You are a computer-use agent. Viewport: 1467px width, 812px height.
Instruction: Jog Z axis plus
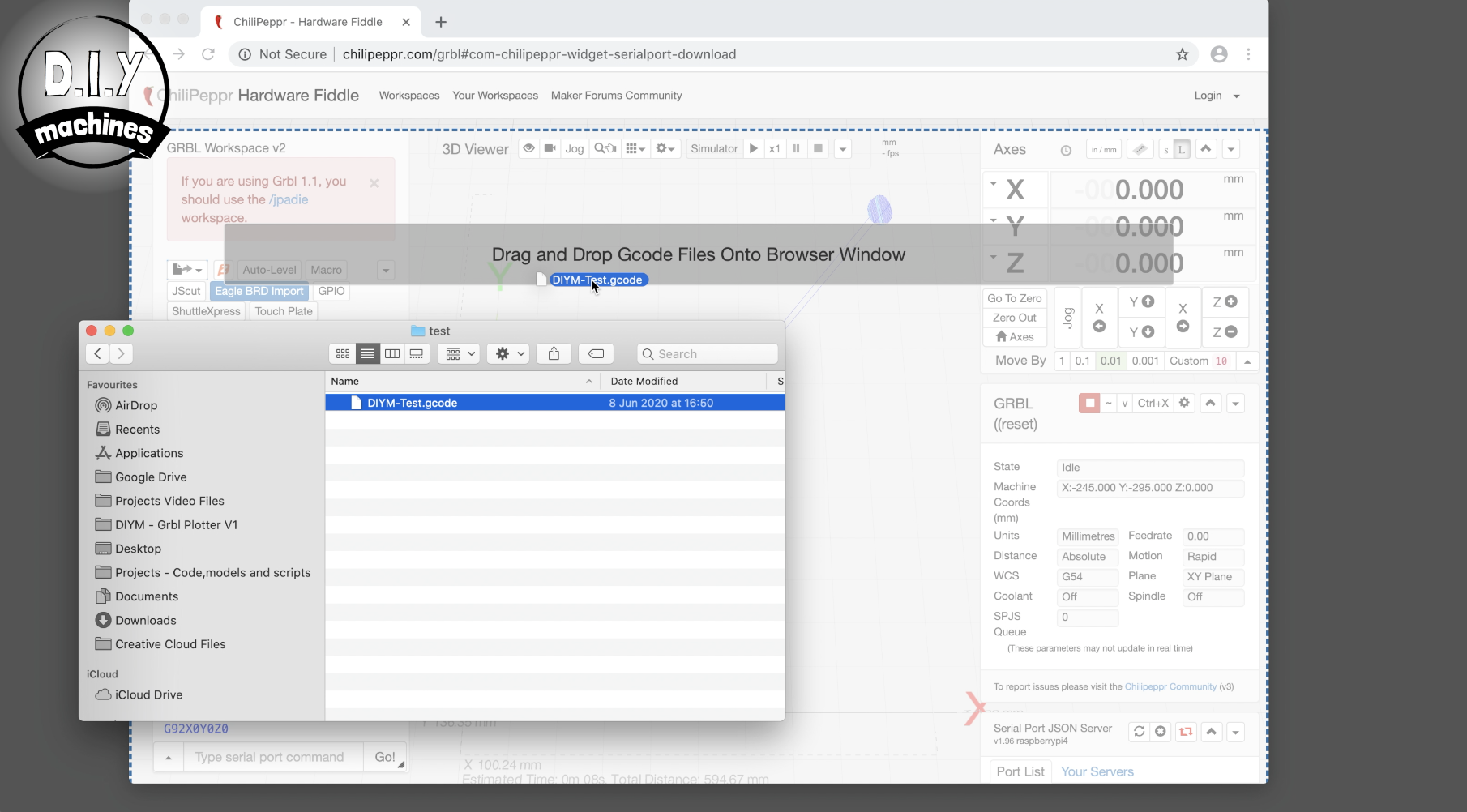click(x=1225, y=301)
